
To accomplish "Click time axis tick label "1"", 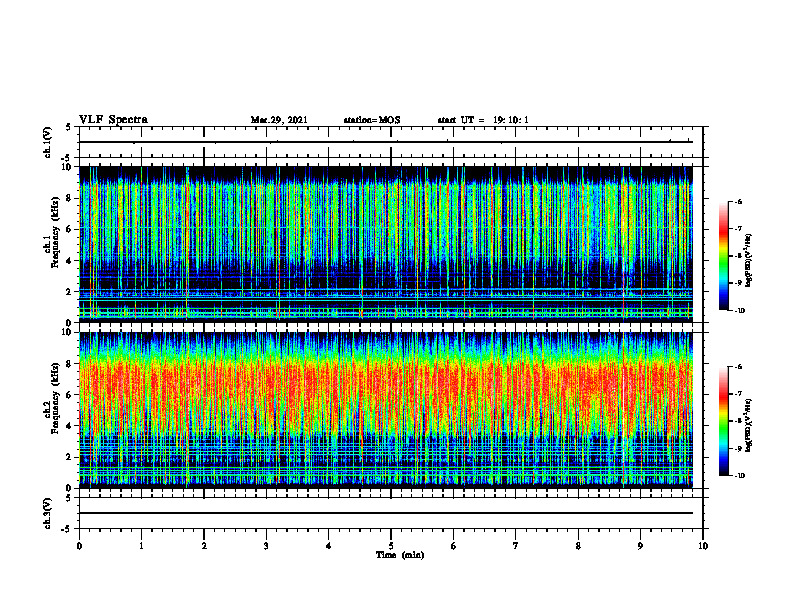I will (x=141, y=546).
